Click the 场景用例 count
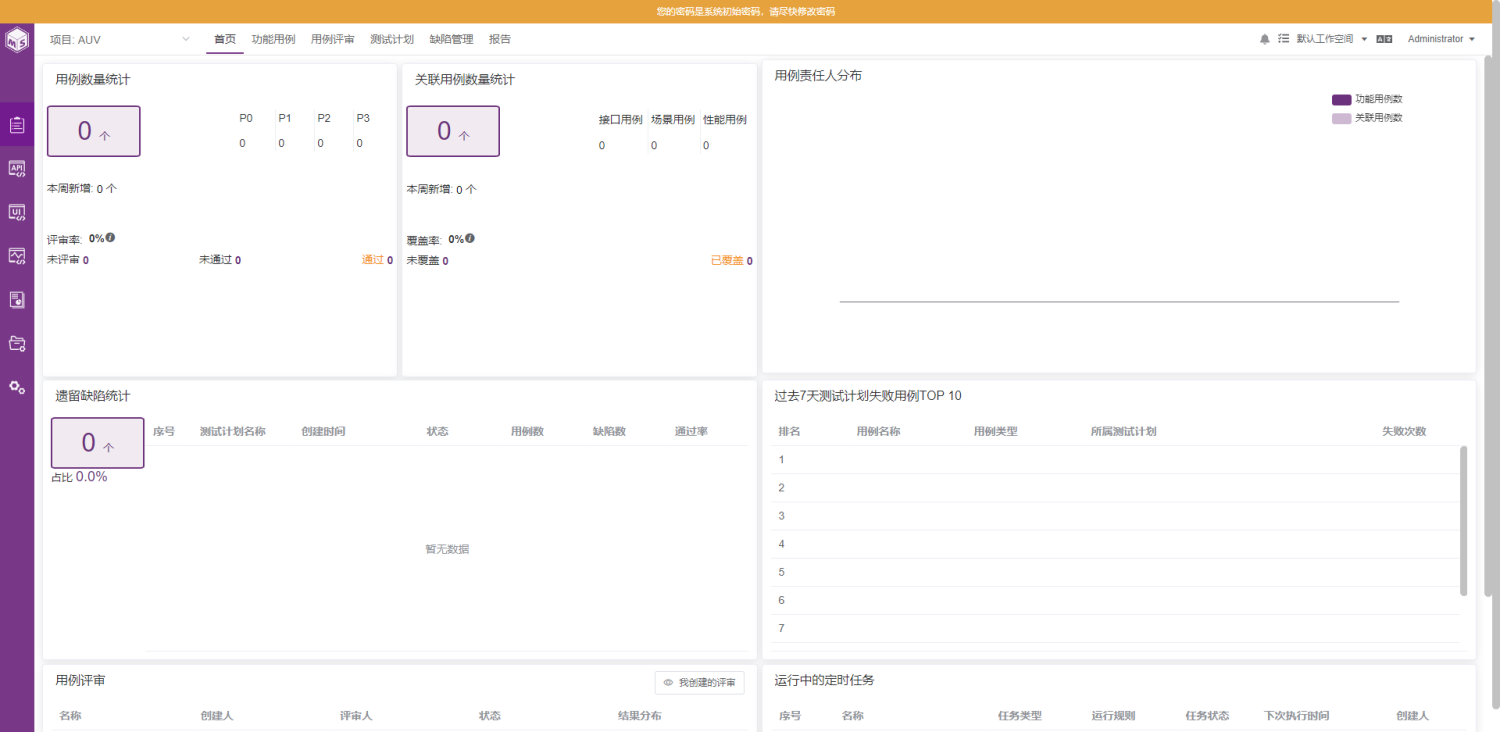 (654, 145)
